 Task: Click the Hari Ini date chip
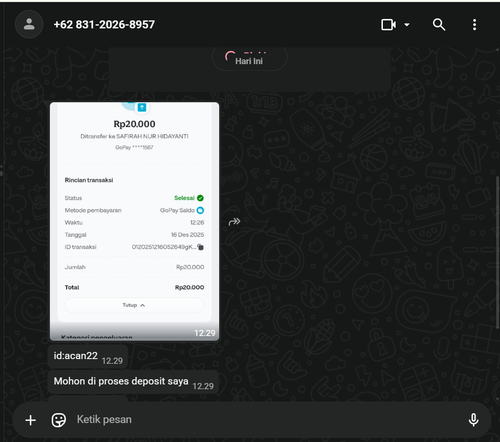(x=249, y=61)
